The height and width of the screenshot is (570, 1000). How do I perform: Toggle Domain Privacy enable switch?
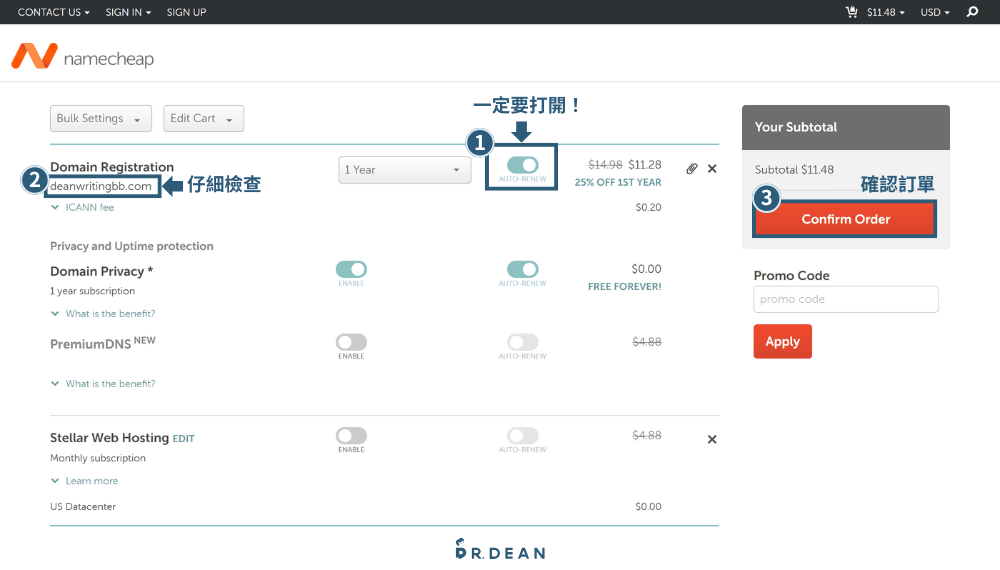point(351,269)
